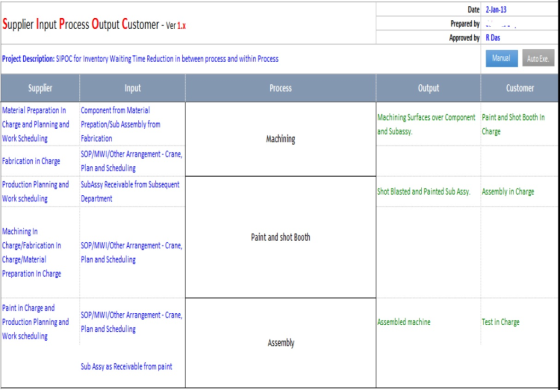Click the Project Description text line
This screenshot has height=390, width=560.
click(x=140, y=59)
